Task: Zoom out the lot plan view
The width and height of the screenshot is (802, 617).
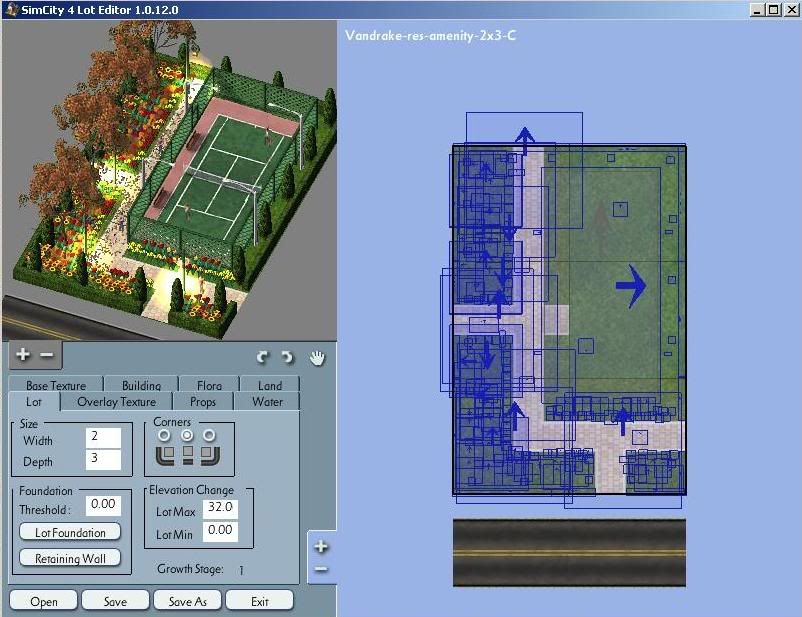Action: pyautogui.click(x=321, y=569)
